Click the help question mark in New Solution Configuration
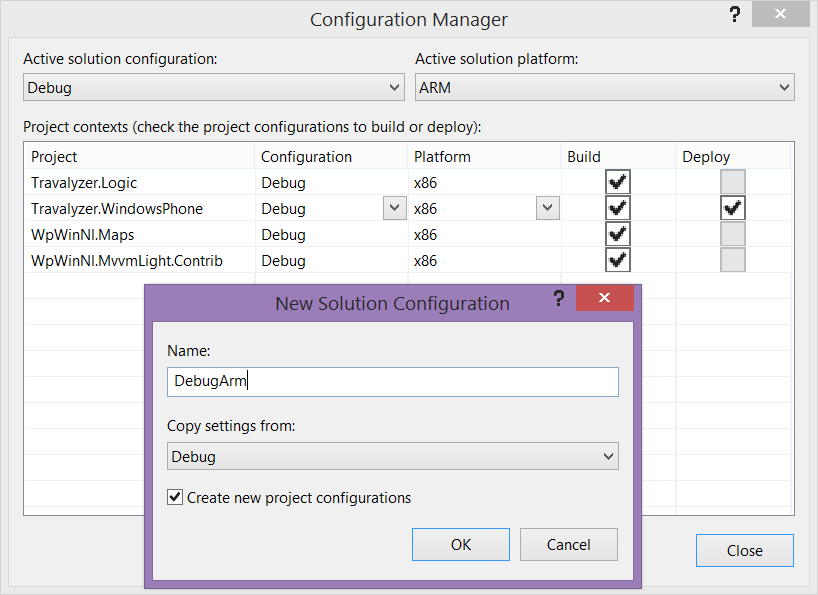818x595 pixels. (x=559, y=298)
